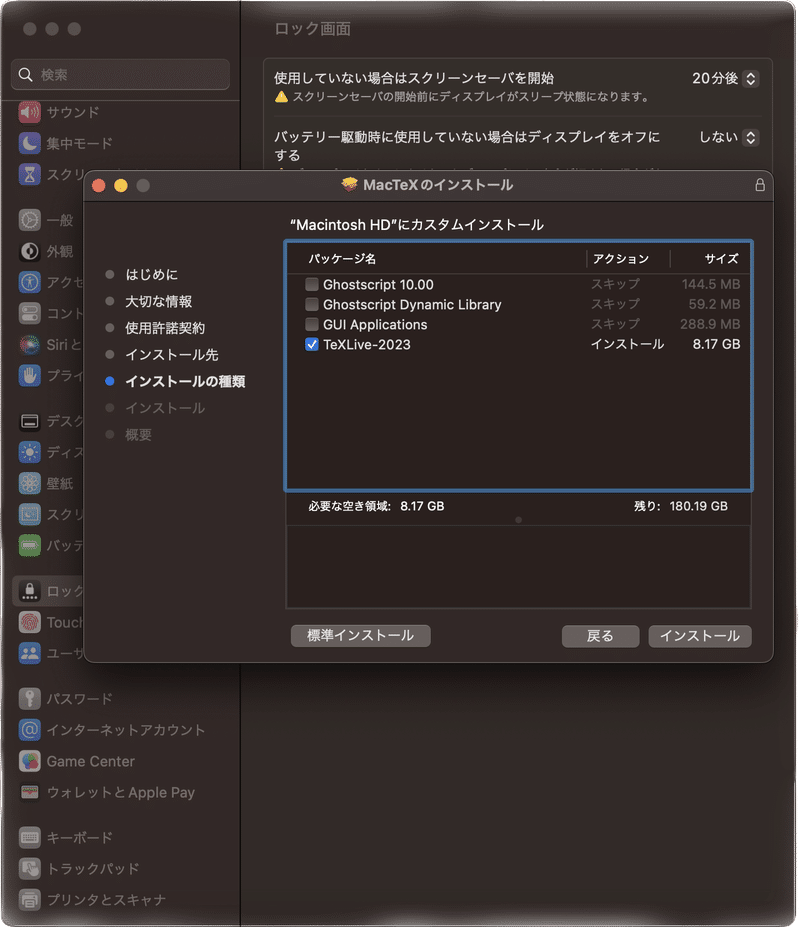The width and height of the screenshot is (800, 927).
Task: Go to 大切な情報 step in installer
Action: pos(158,302)
